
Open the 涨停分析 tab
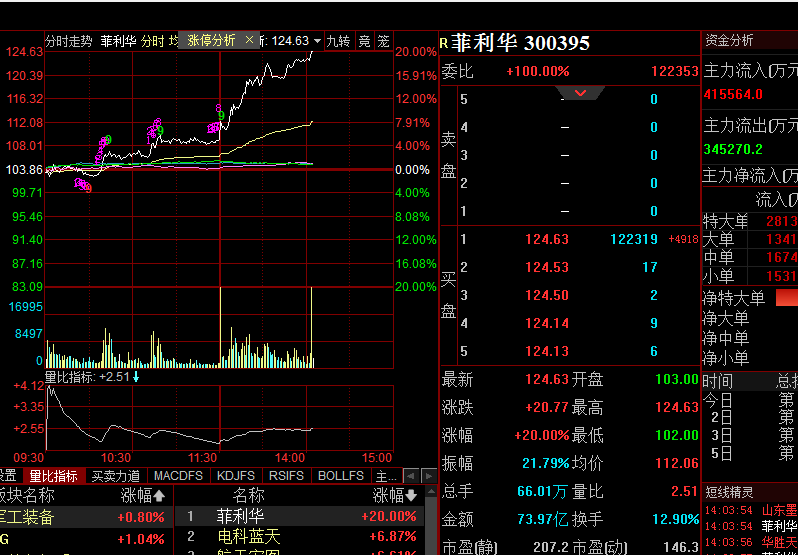point(211,40)
